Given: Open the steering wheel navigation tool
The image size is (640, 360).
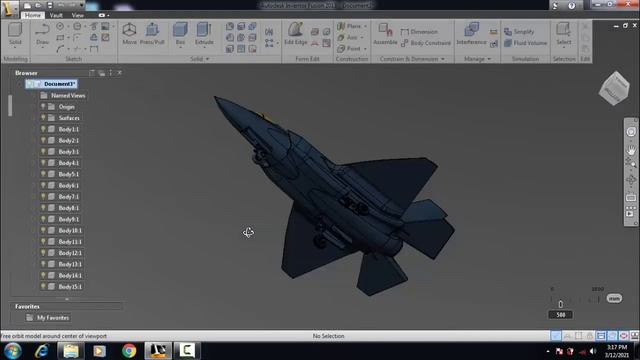Looking at the screenshot, I should pos(631,132).
